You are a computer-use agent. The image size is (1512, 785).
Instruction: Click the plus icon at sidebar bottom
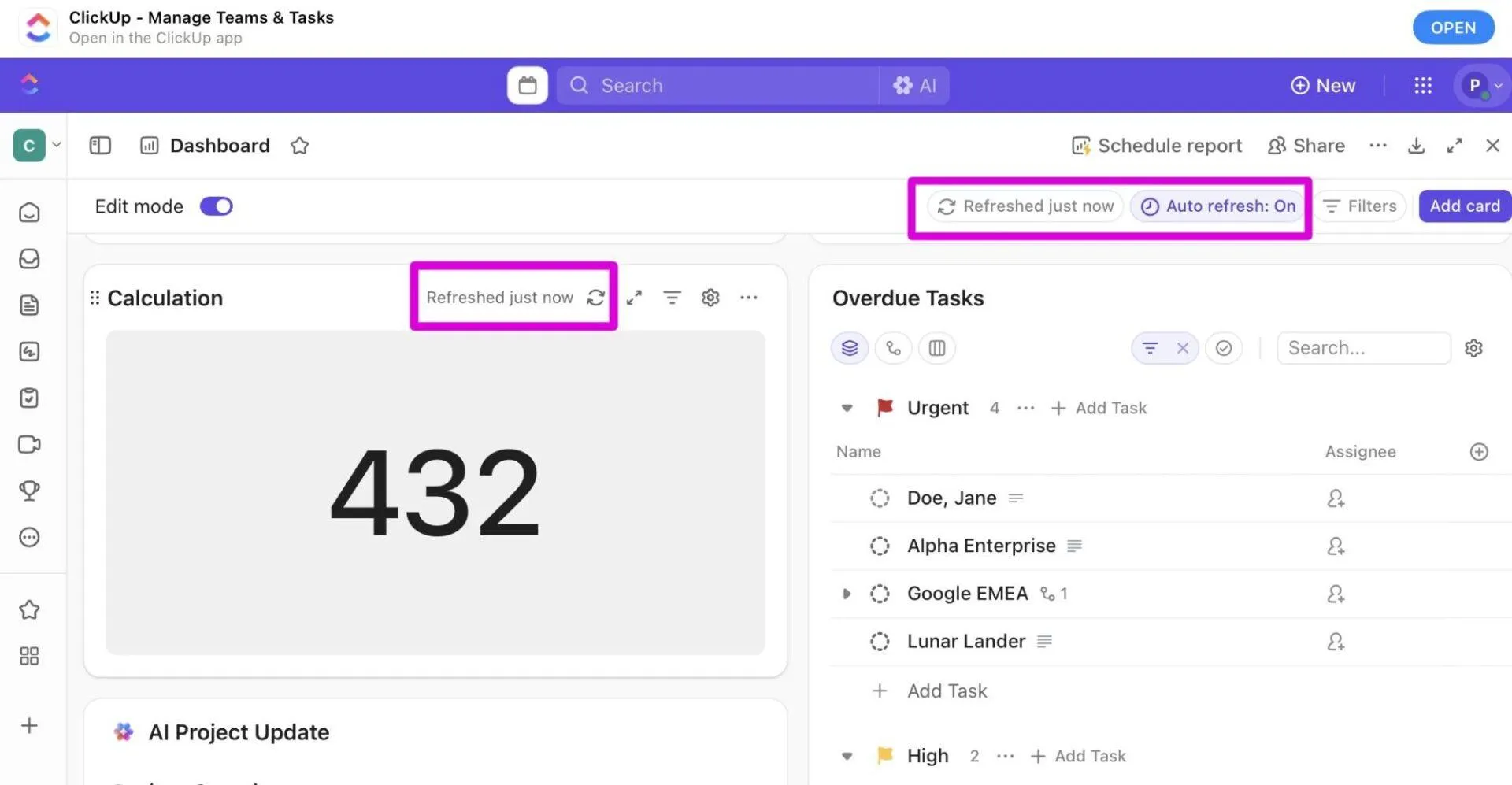tap(29, 726)
